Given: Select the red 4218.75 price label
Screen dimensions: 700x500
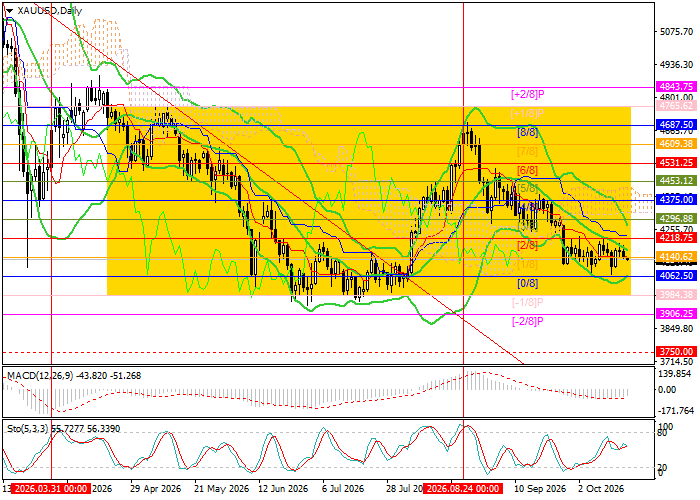Looking at the screenshot, I should click(x=676, y=238).
